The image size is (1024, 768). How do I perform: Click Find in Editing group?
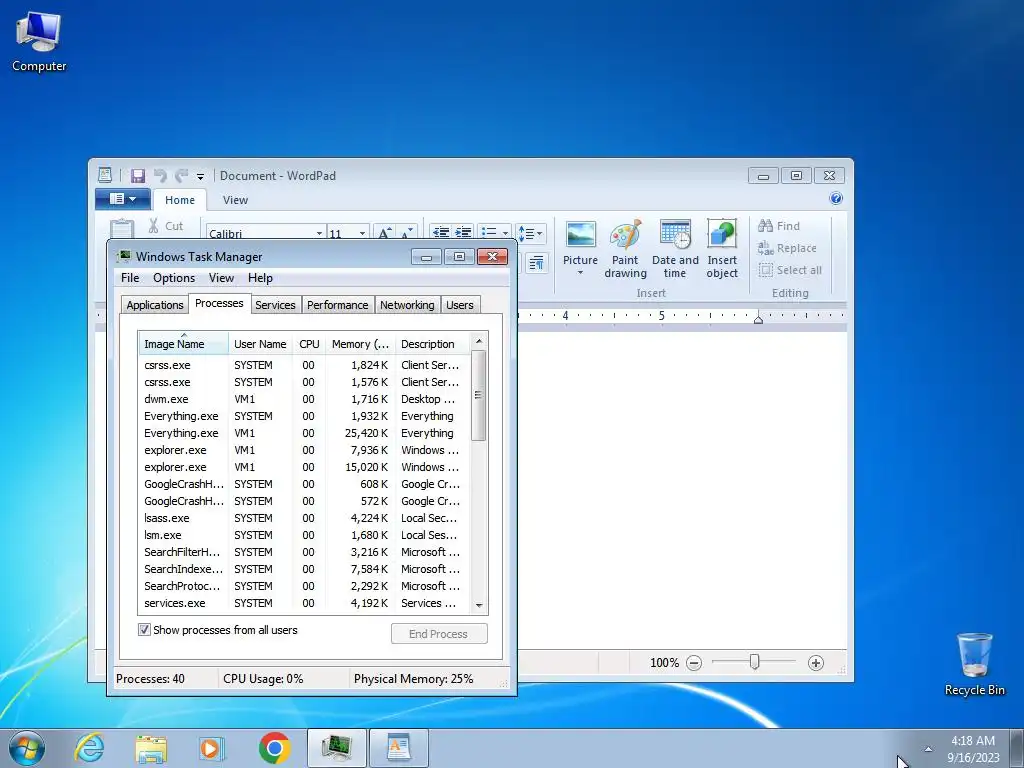778,226
